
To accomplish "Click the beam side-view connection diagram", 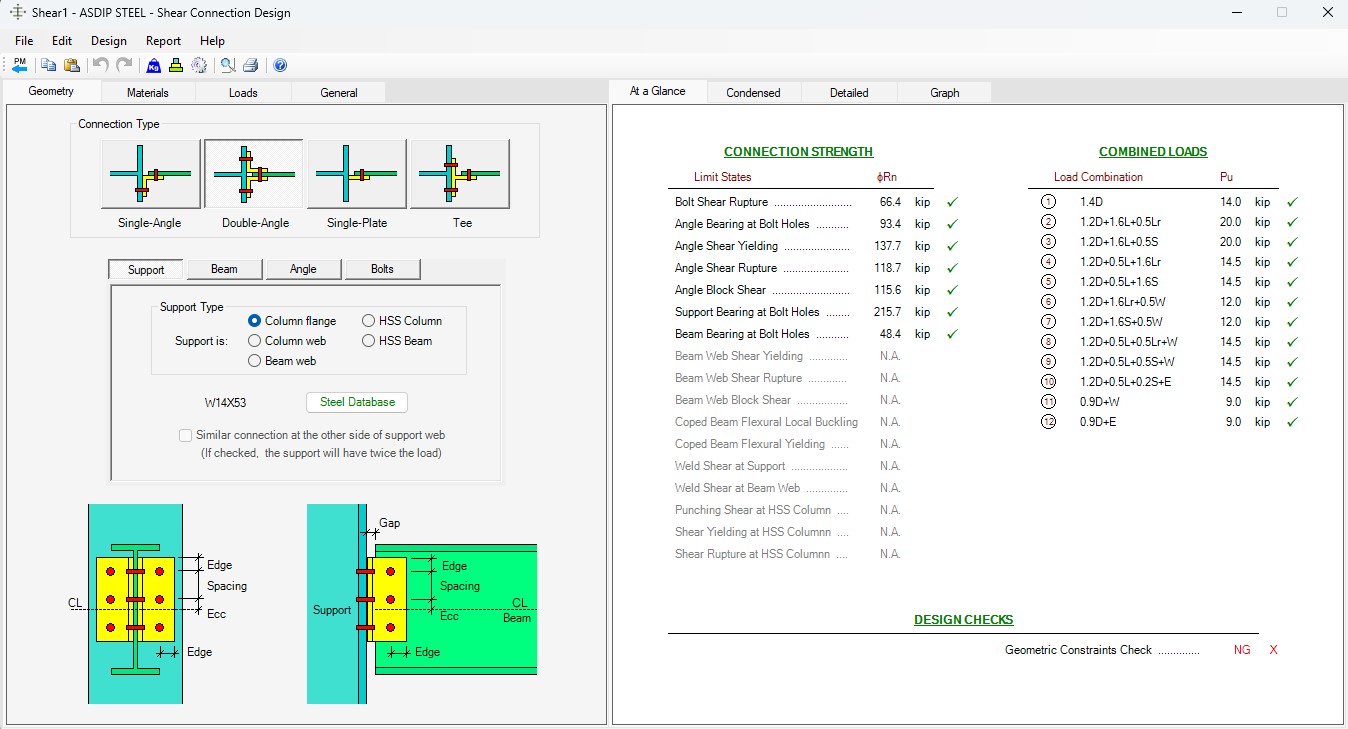I will pyautogui.click(x=422, y=603).
